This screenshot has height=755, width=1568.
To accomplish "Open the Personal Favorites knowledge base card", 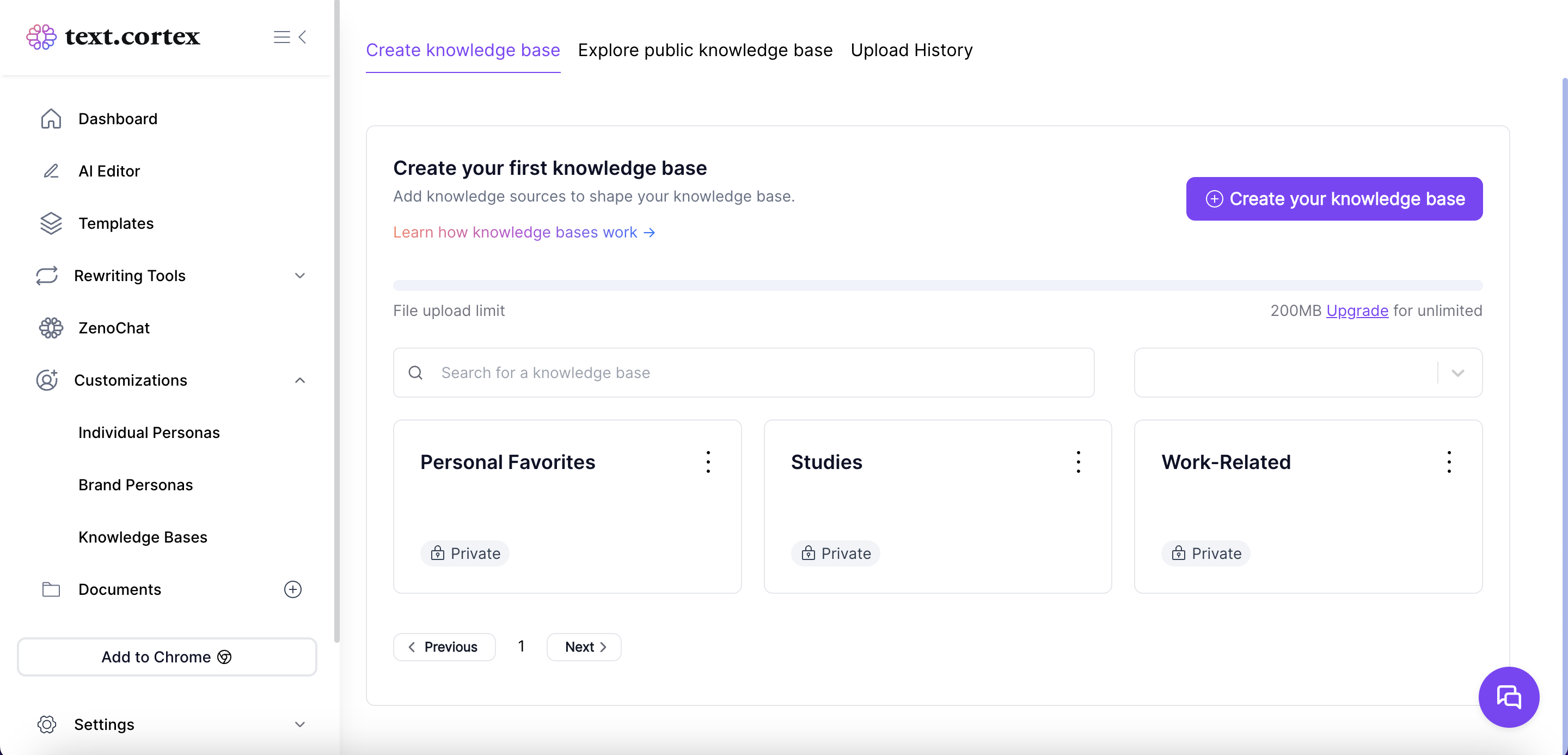I will [567, 507].
